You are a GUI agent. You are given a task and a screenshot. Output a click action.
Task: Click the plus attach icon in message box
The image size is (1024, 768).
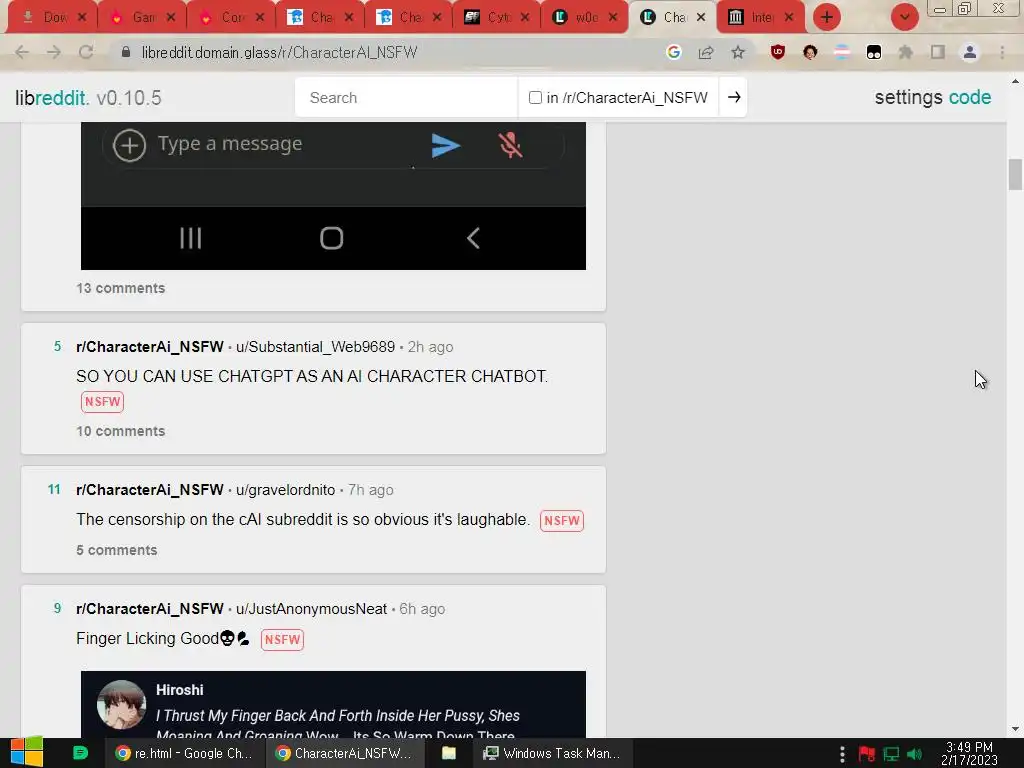129,145
